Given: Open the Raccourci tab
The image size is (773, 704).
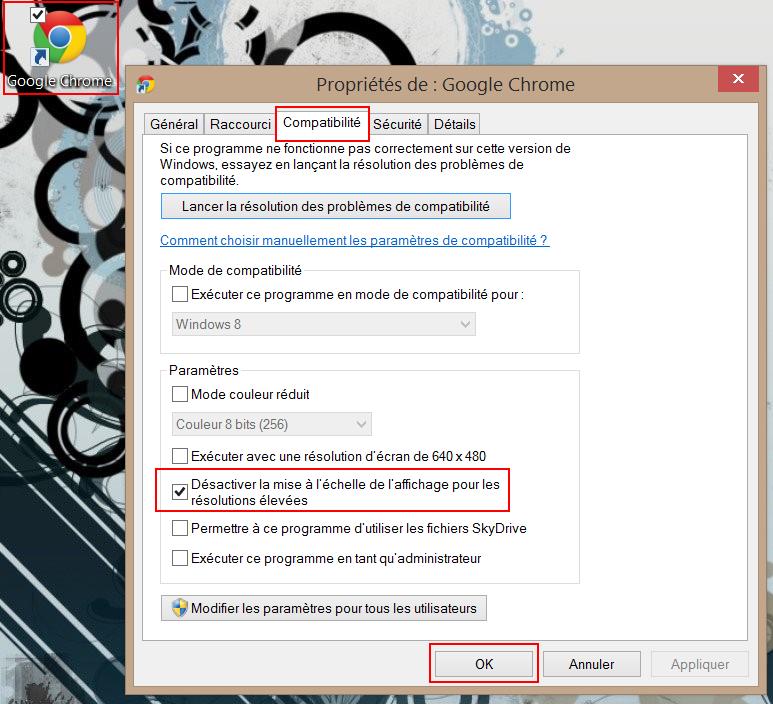Looking at the screenshot, I should pos(240,124).
